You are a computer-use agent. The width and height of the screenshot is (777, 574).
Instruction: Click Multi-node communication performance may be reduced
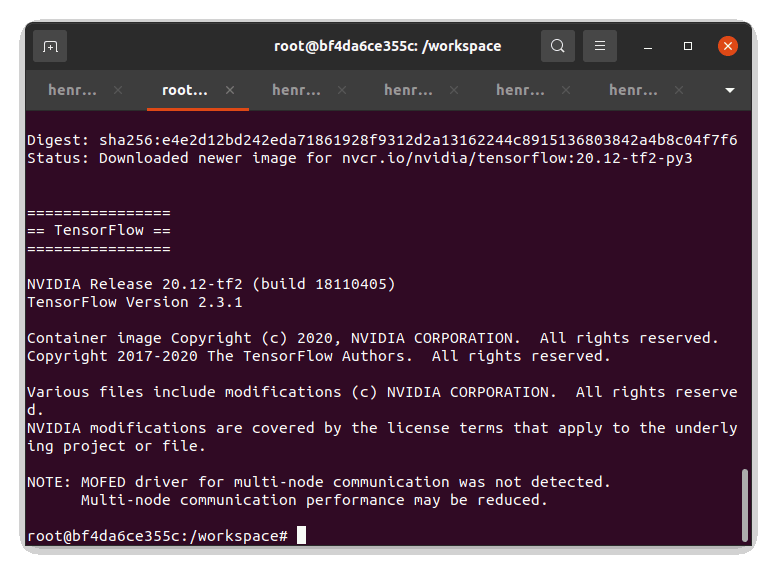click(314, 501)
